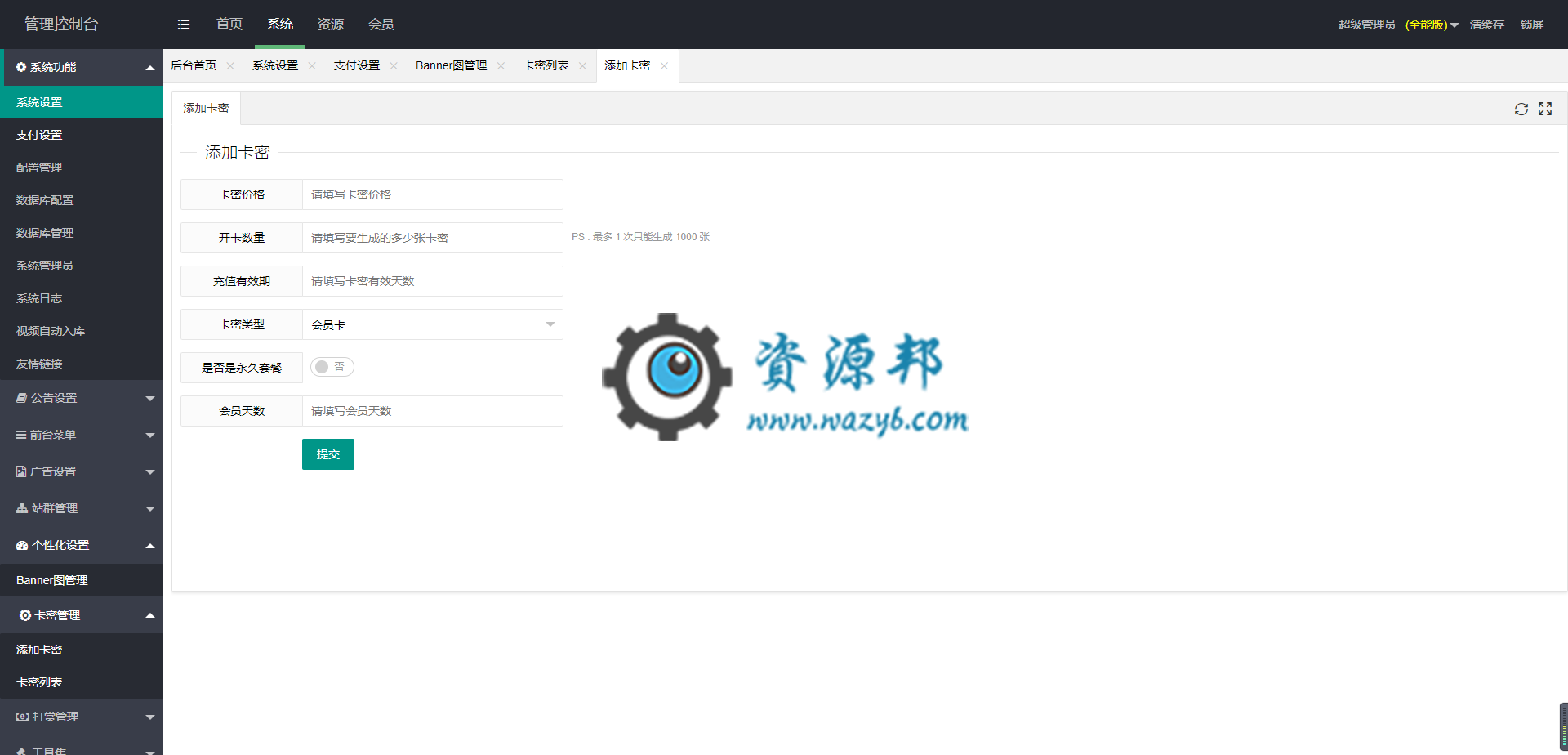Open the 资源 top menu
Screen dimensions: 1568x755
coord(331,25)
